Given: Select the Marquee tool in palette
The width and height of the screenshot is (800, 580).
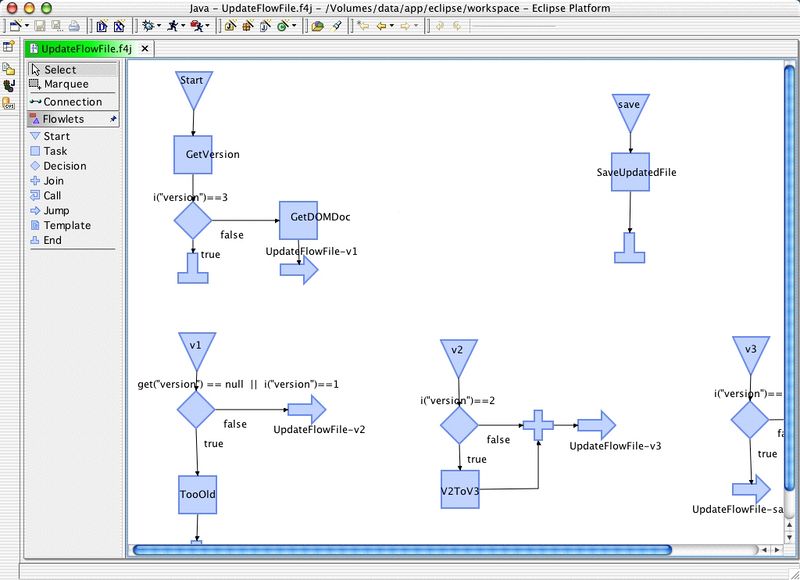Looking at the screenshot, I should click(66, 85).
